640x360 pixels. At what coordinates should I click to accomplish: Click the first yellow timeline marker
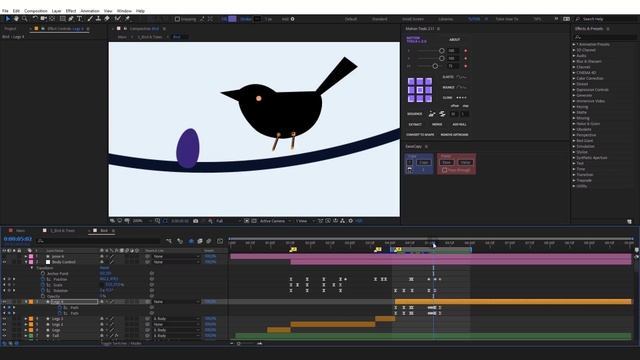293,249
